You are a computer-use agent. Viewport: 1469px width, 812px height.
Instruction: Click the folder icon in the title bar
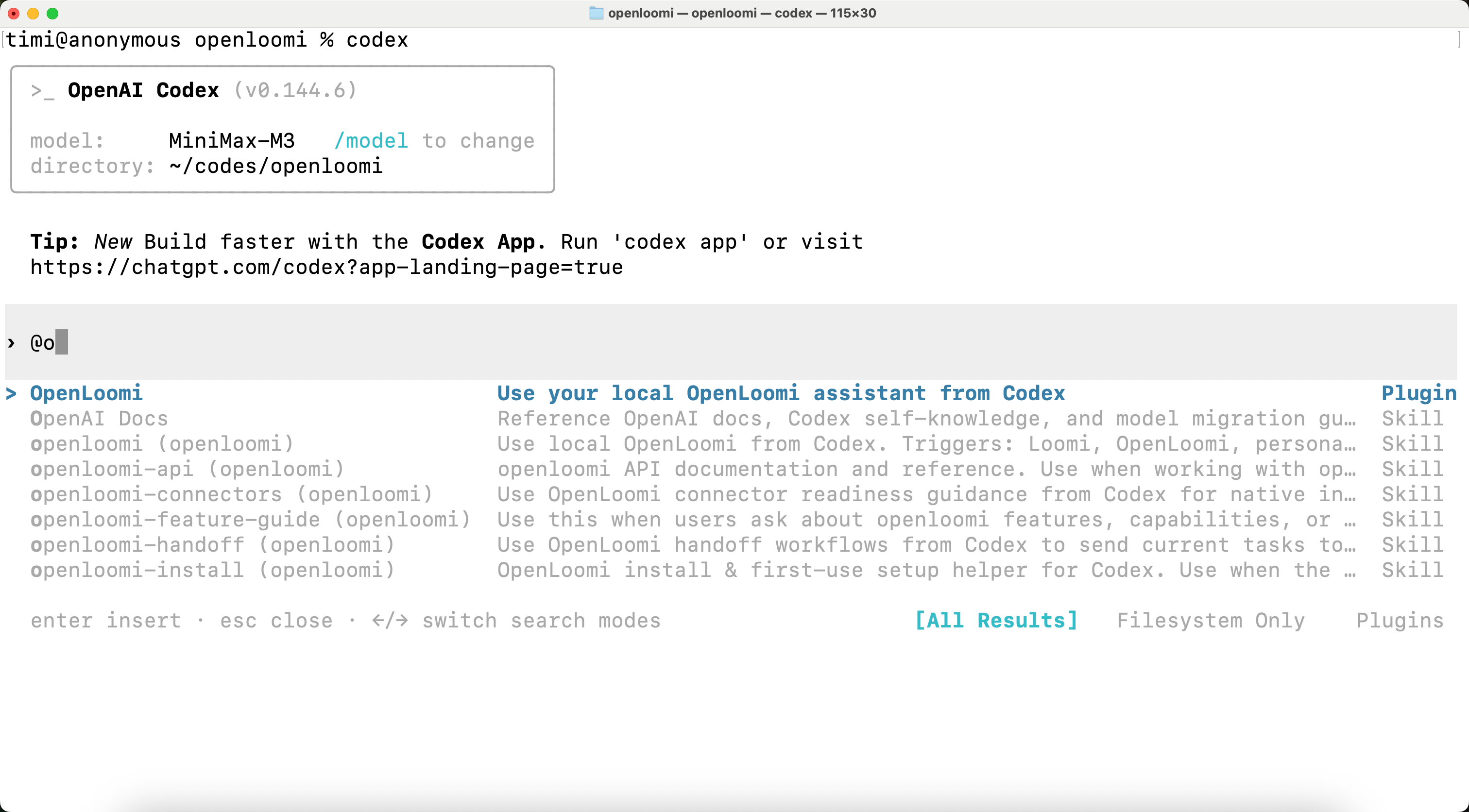coord(596,13)
